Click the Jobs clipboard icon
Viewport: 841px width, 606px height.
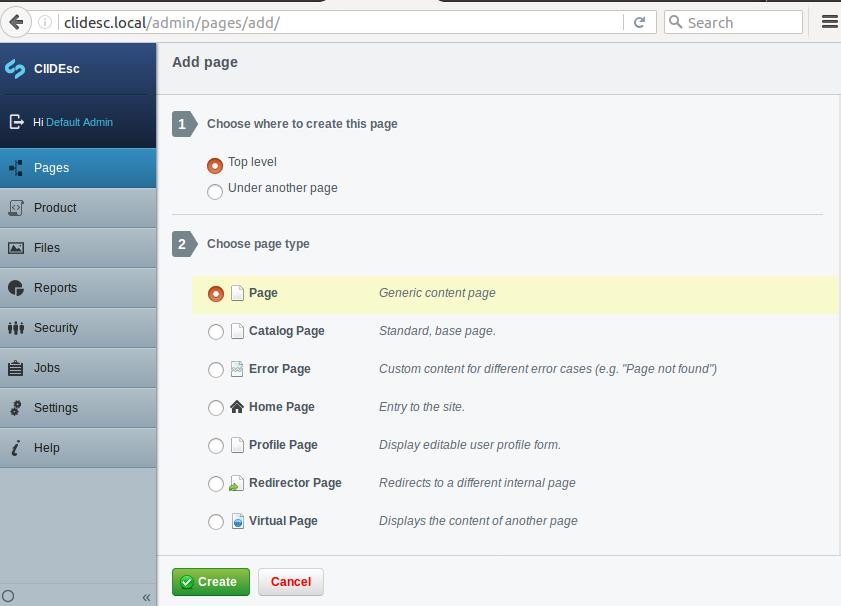15,368
